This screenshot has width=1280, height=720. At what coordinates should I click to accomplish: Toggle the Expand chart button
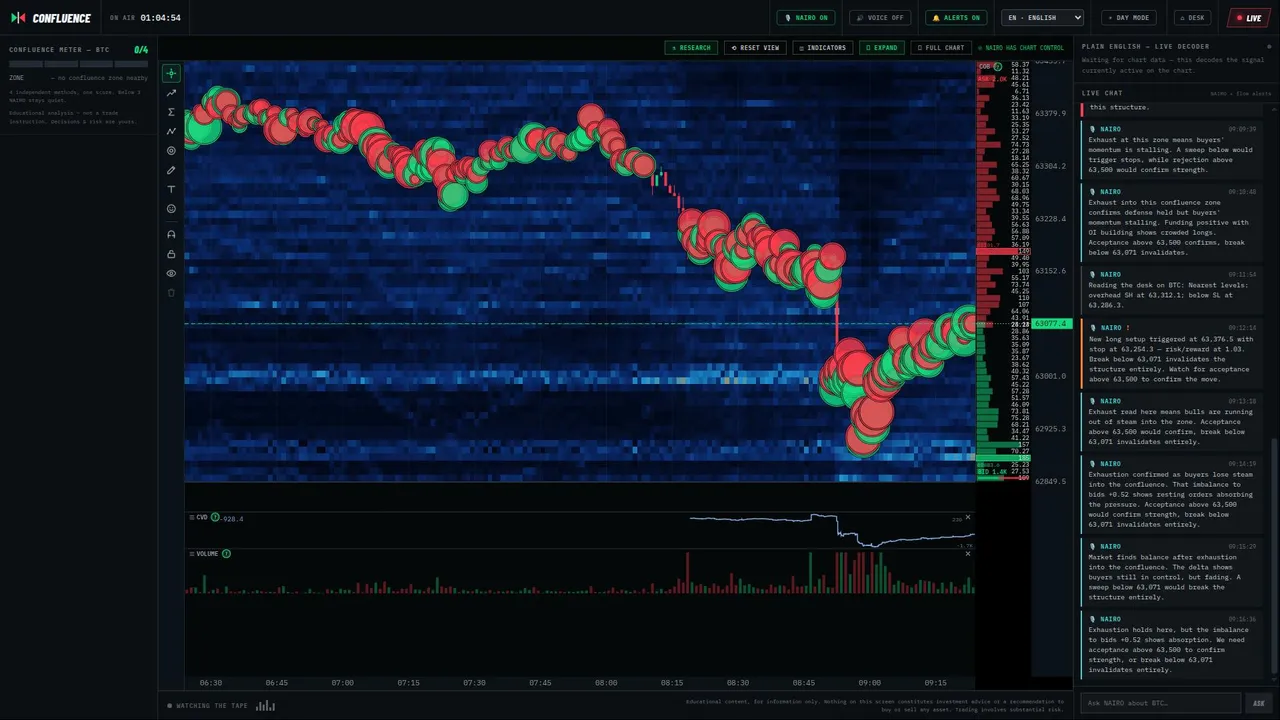point(882,47)
